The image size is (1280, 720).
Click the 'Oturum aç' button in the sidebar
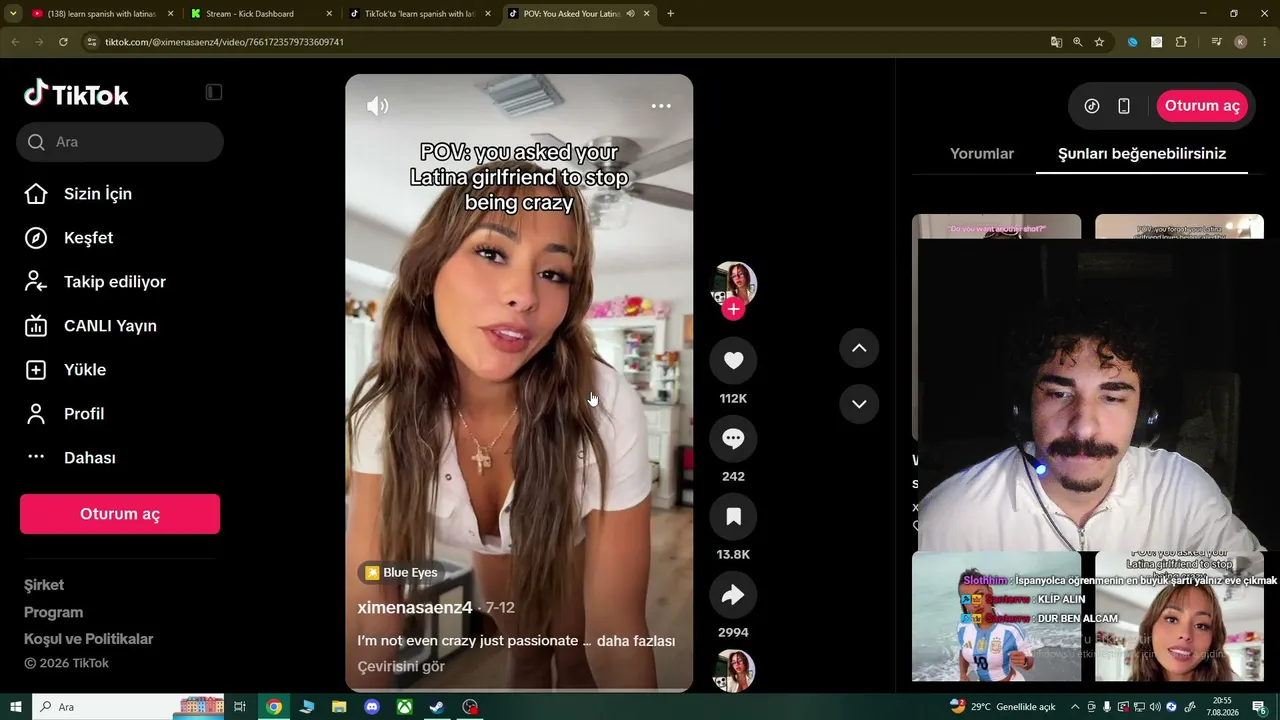click(x=120, y=514)
